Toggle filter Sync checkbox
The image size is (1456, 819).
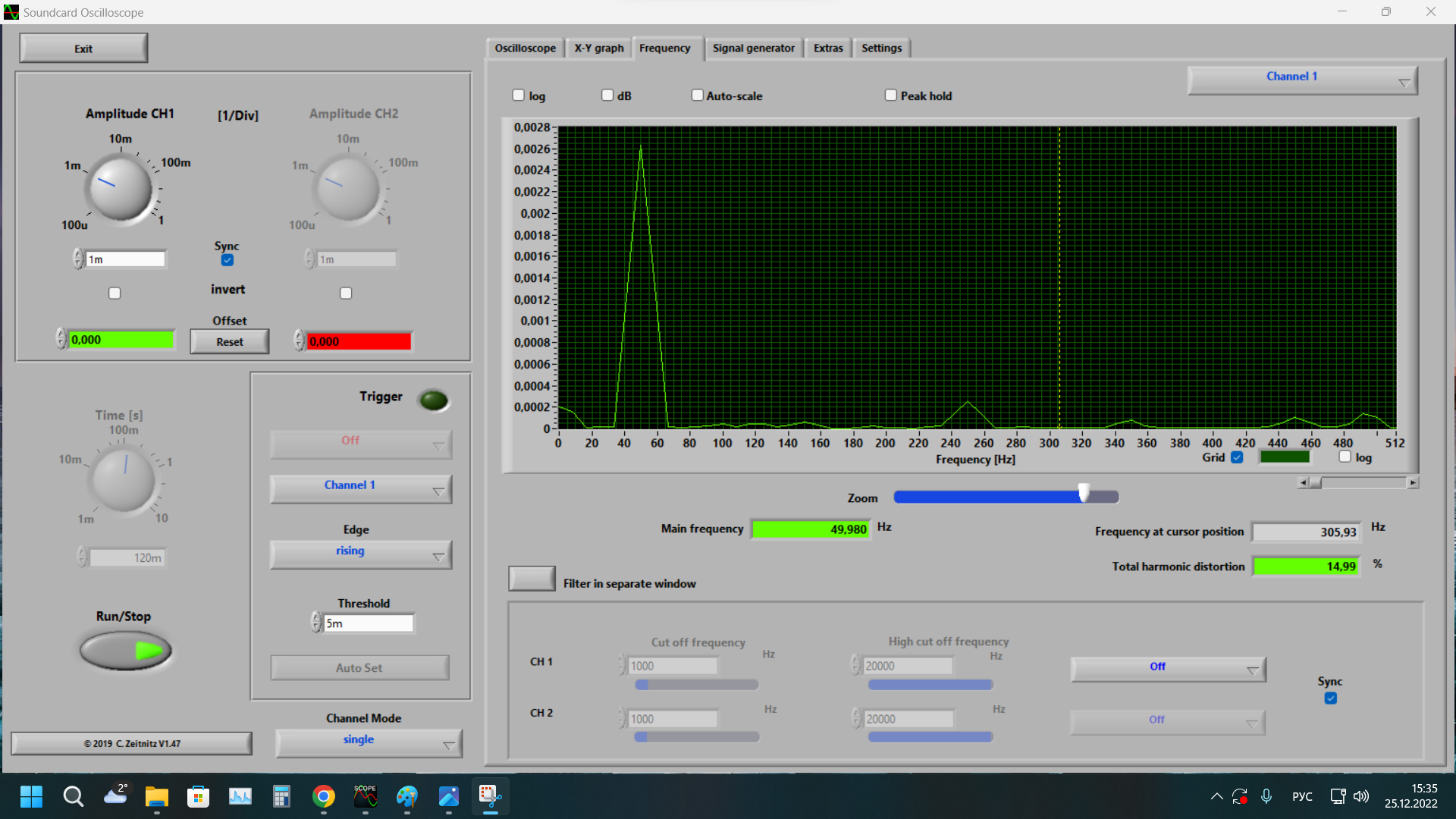[1331, 698]
